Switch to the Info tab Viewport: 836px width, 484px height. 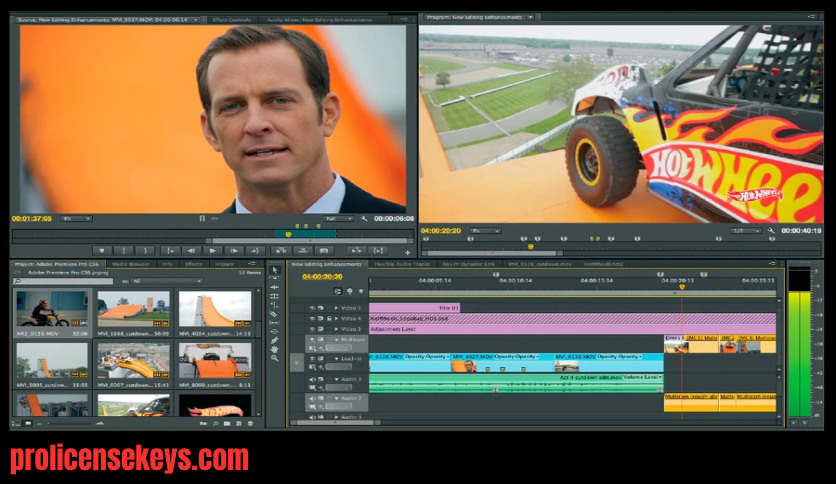click(x=167, y=264)
